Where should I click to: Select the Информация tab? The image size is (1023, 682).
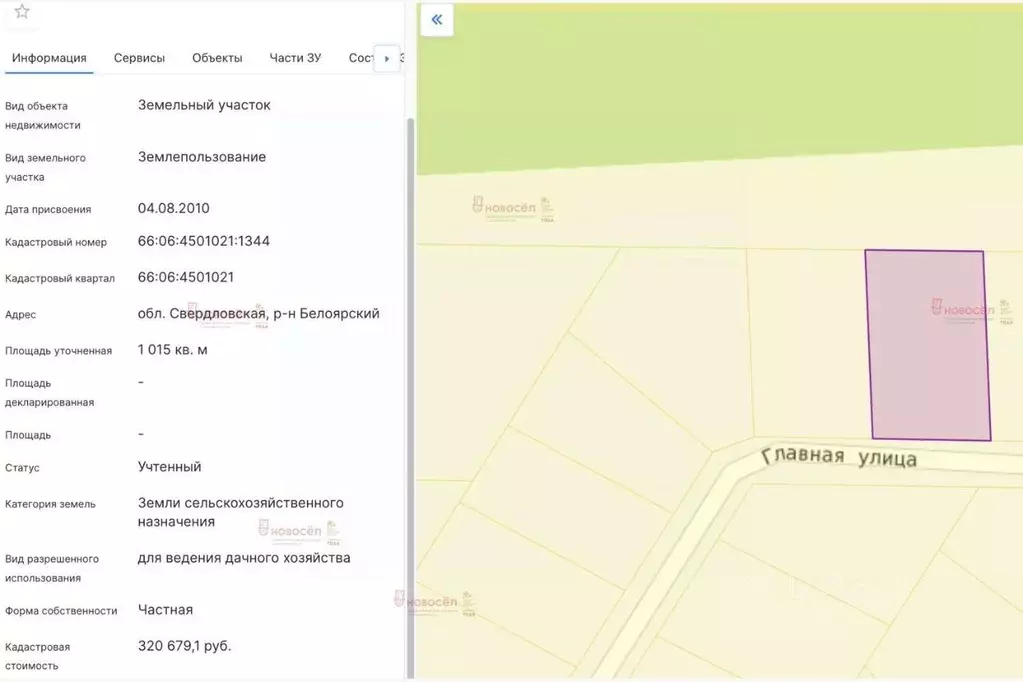tap(49, 58)
